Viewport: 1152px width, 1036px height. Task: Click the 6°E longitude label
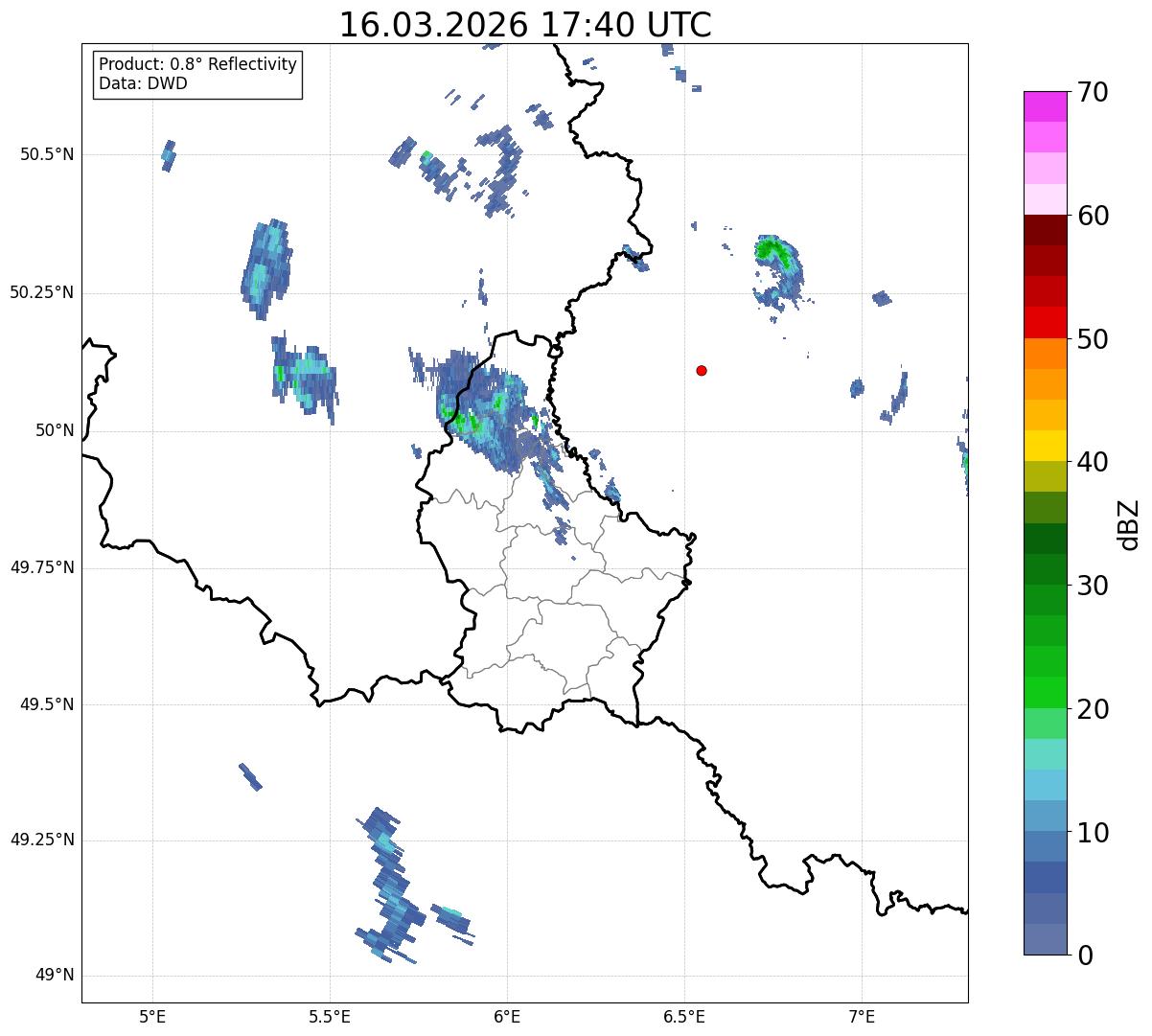pyautogui.click(x=507, y=1016)
